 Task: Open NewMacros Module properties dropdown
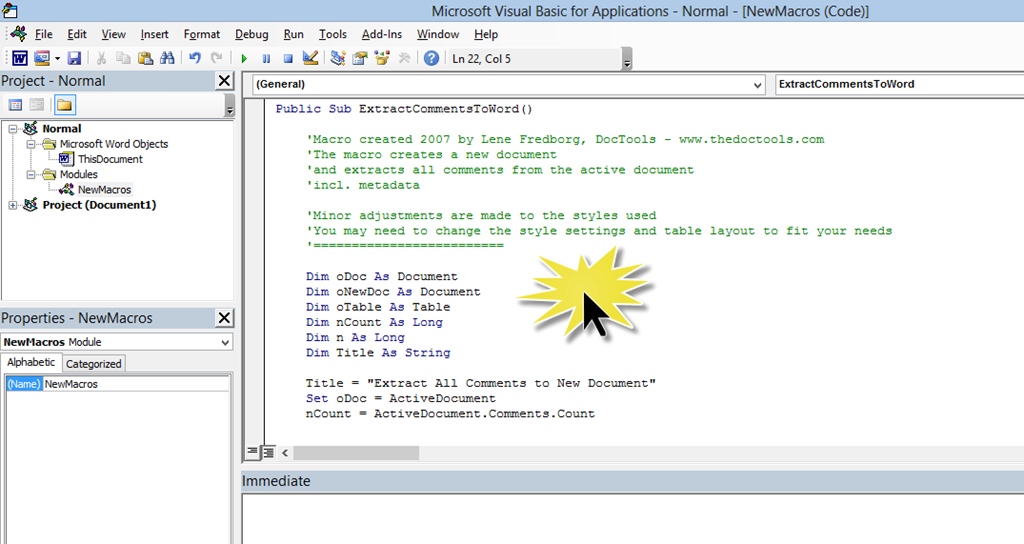click(x=225, y=342)
